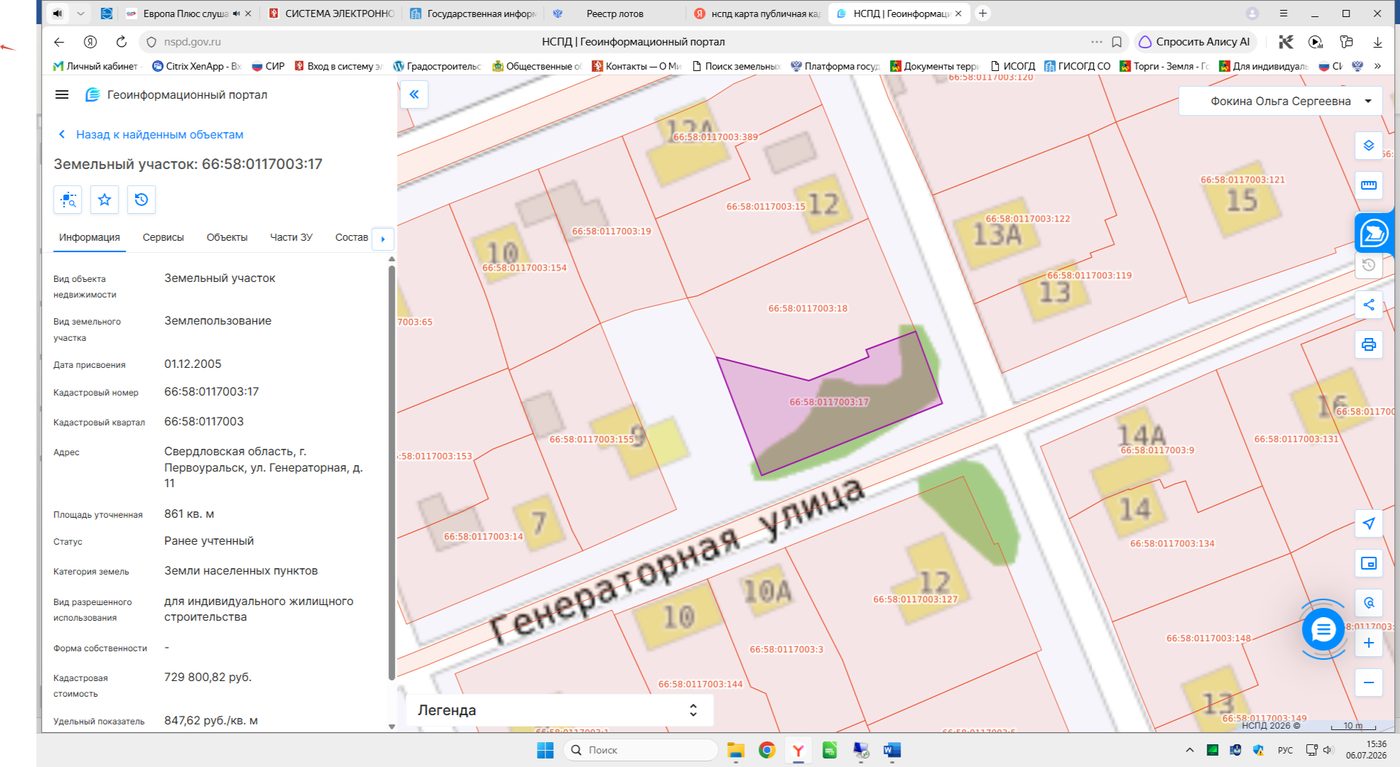This screenshot has height=767, width=1400.
Task: Bookmark this page in address bar
Action: point(1117,42)
